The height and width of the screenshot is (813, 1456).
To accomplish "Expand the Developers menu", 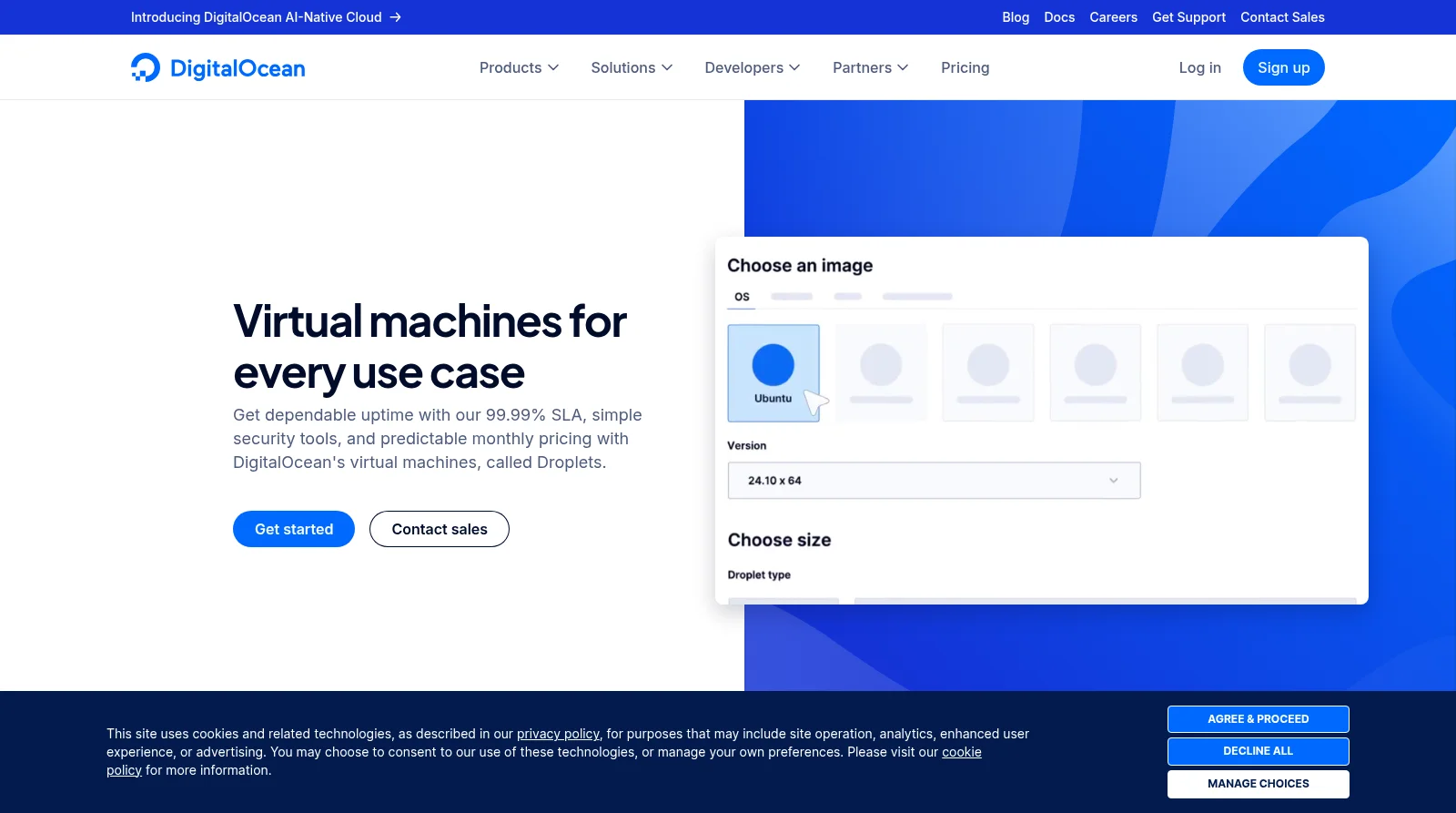I will 753,67.
